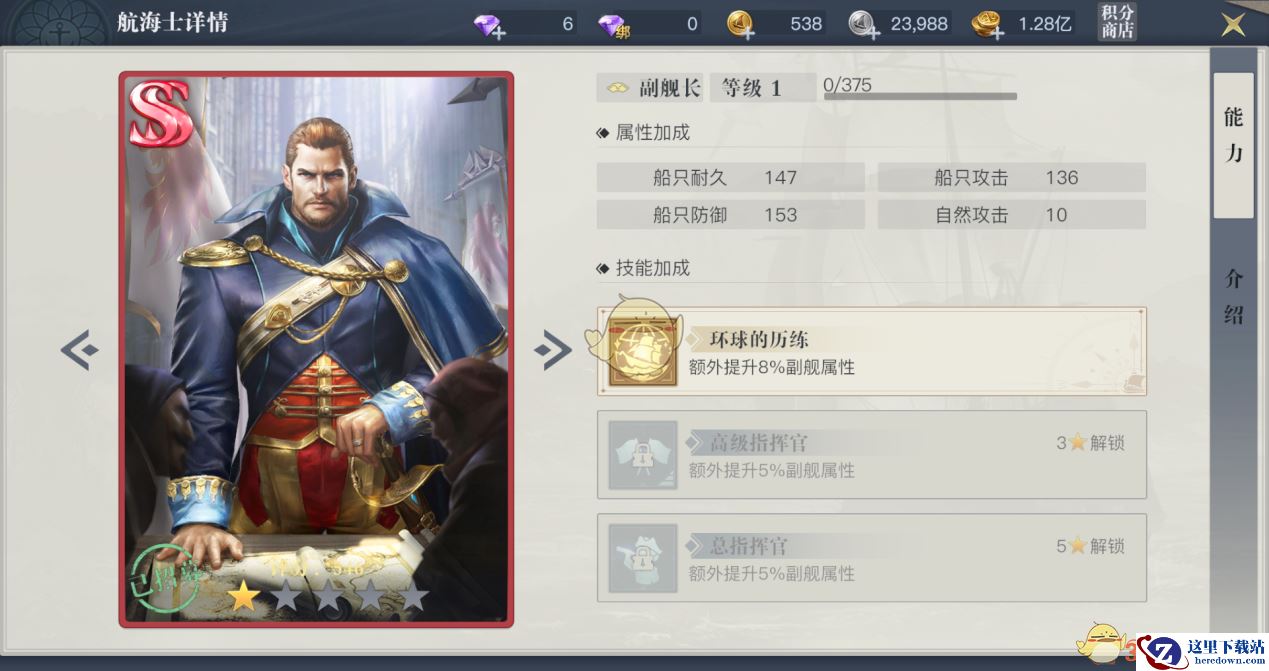1269x671 pixels.
Task: Add more purple diamonds currency
Action: [x=491, y=25]
